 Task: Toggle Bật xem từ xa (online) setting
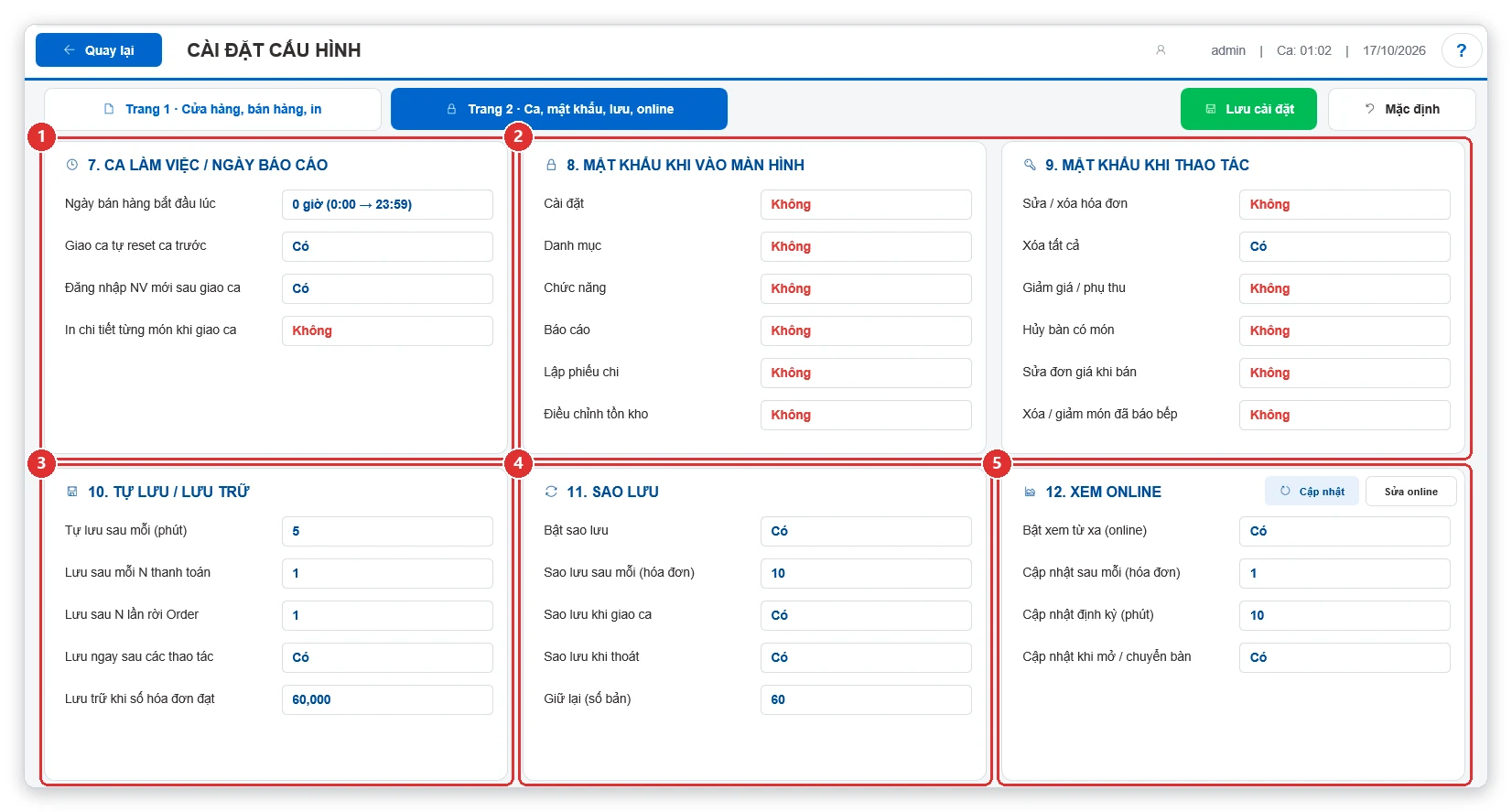(1345, 531)
